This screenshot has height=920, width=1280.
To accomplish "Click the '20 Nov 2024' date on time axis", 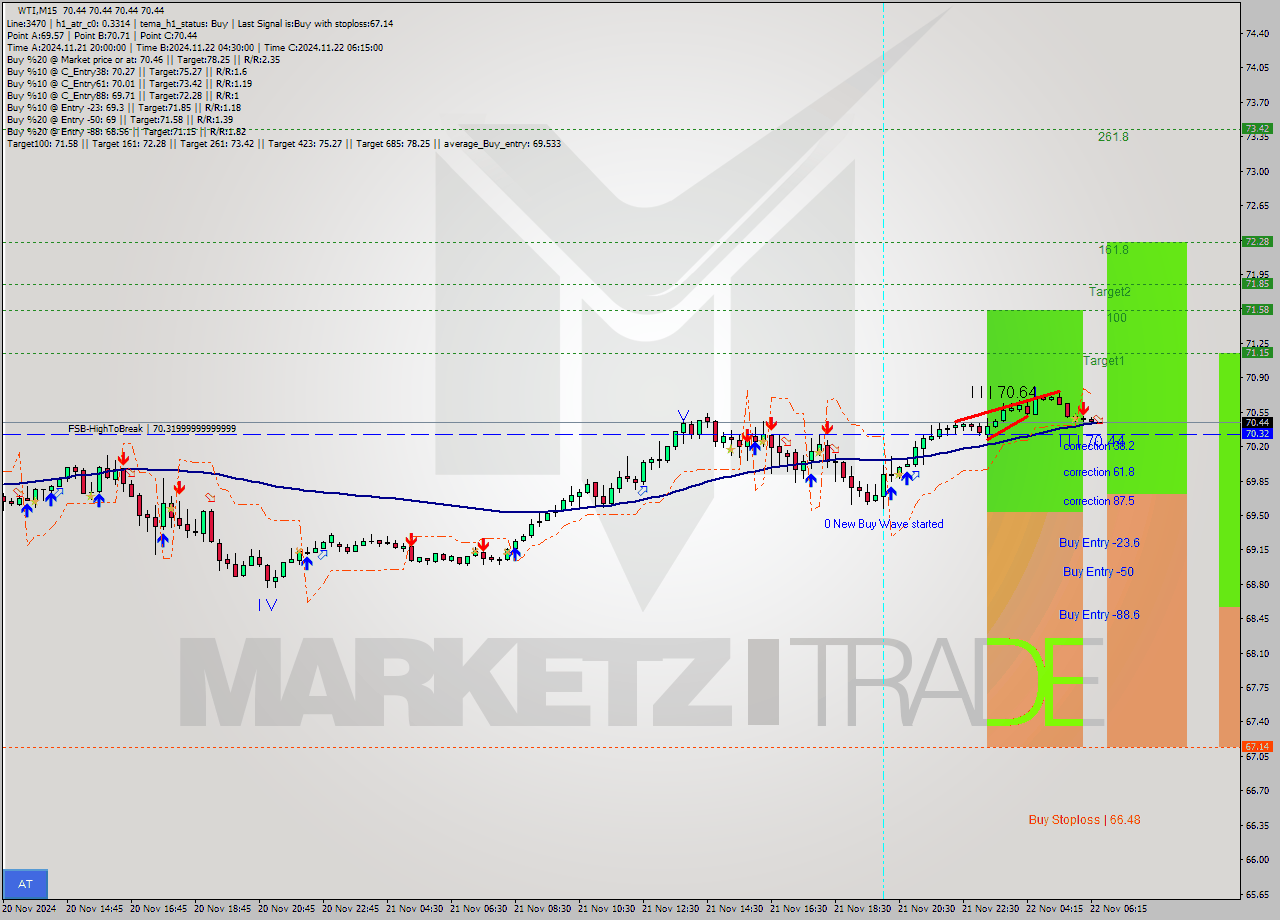I will [x=28, y=909].
